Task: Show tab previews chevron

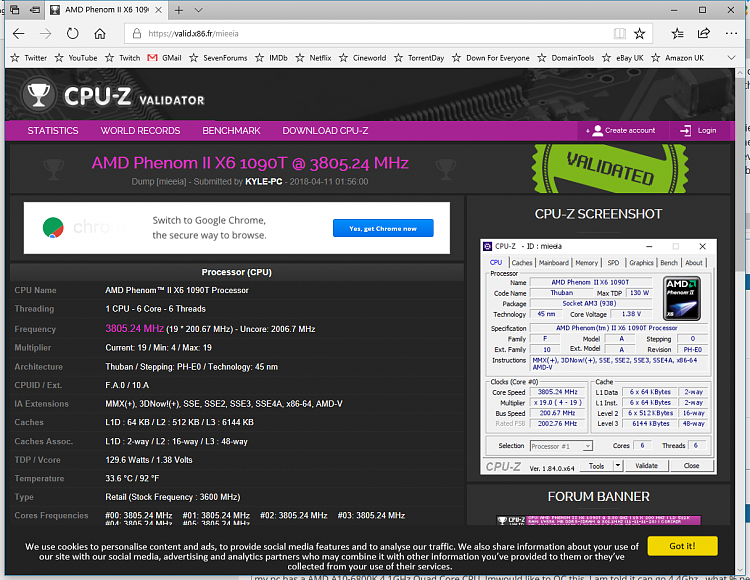Action: 199,10
